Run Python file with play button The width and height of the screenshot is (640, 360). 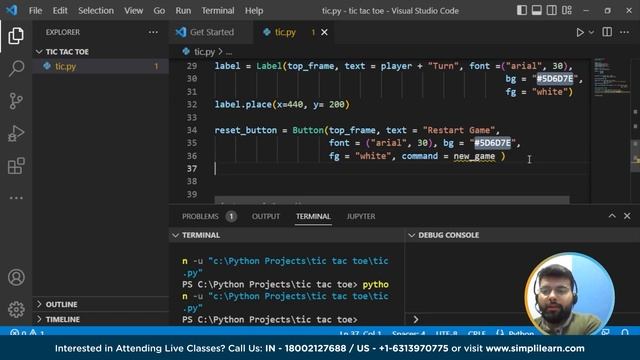(x=580, y=32)
